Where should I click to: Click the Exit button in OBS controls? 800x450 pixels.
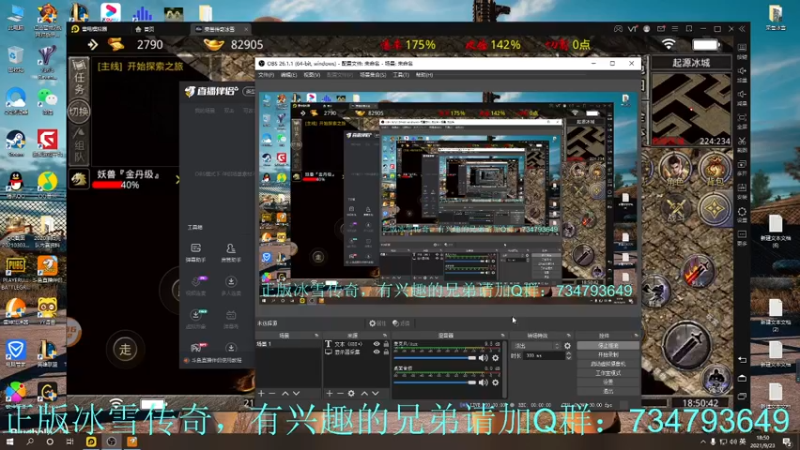pyautogui.click(x=608, y=391)
